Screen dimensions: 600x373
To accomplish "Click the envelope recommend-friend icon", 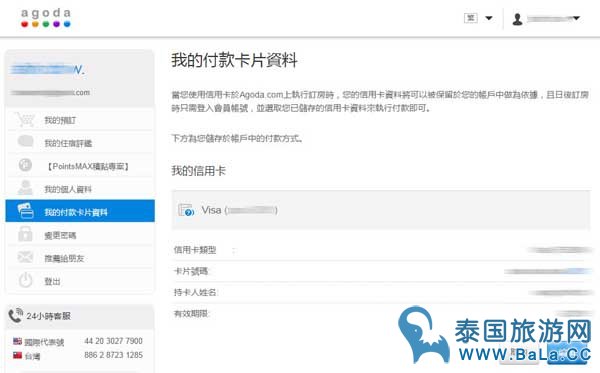I will pyautogui.click(x=25, y=257).
